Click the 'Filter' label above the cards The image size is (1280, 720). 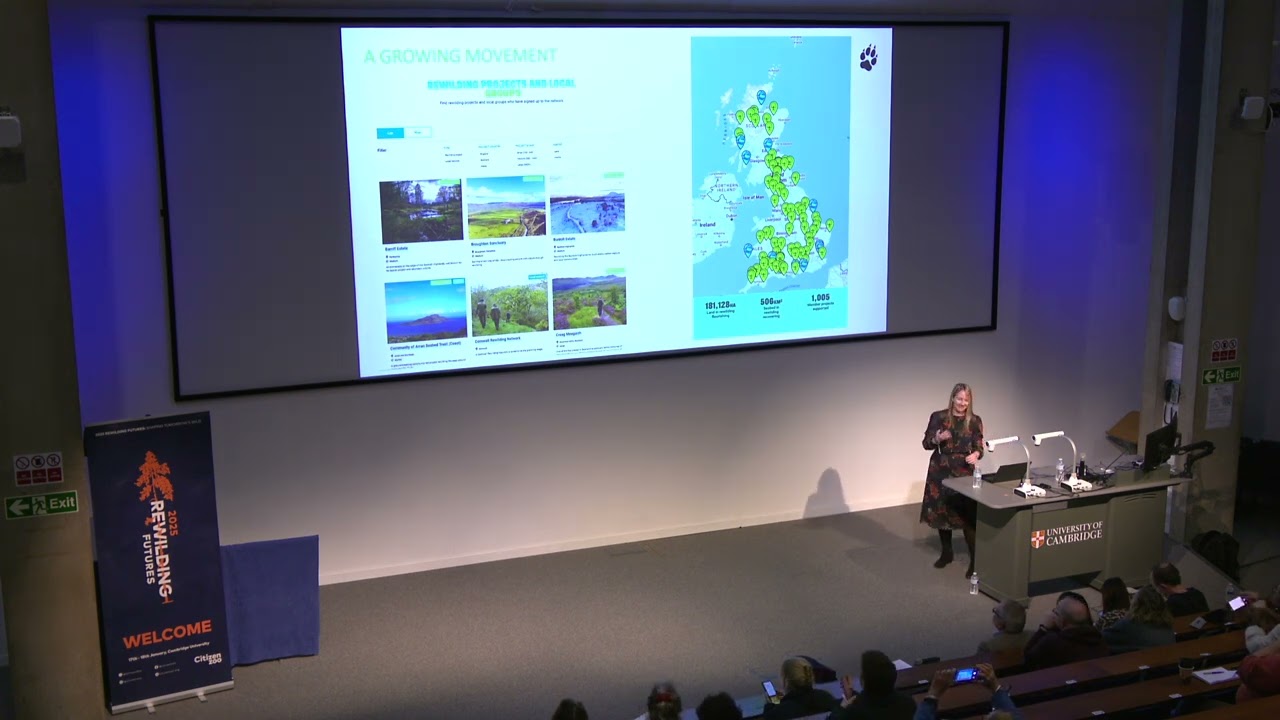point(382,150)
